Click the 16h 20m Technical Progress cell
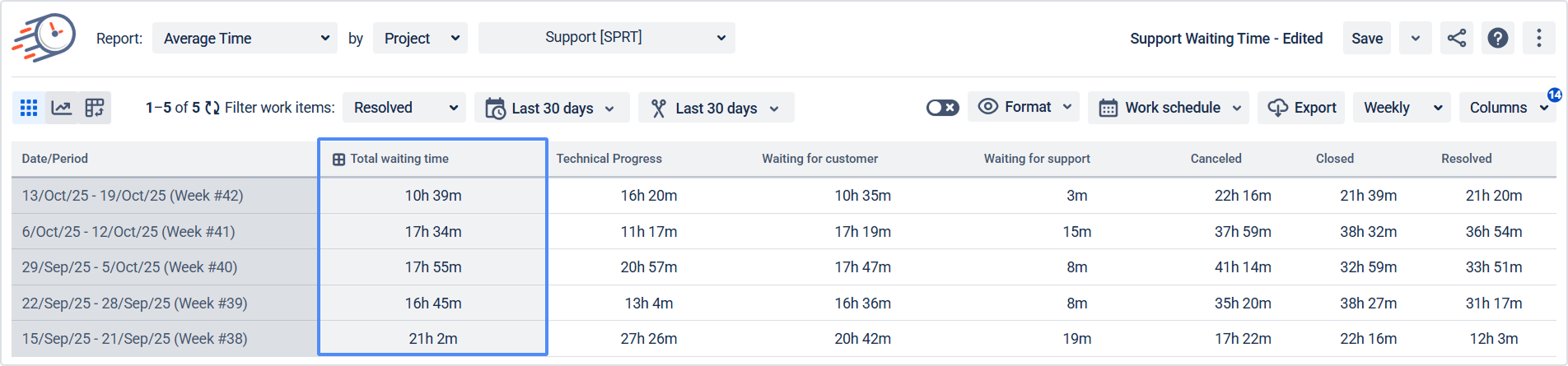1568x366 pixels. (649, 196)
